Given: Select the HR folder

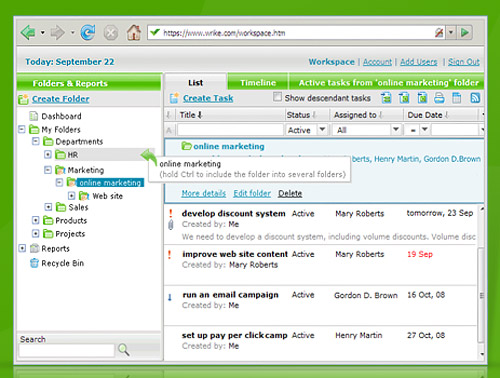Looking at the screenshot, I should pos(73,155).
